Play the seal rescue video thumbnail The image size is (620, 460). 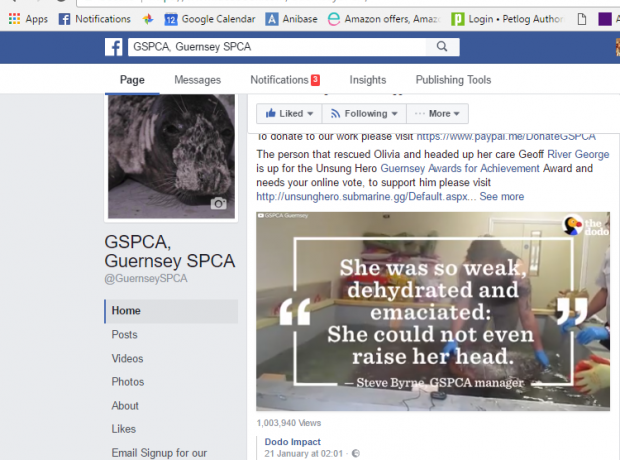(x=433, y=311)
